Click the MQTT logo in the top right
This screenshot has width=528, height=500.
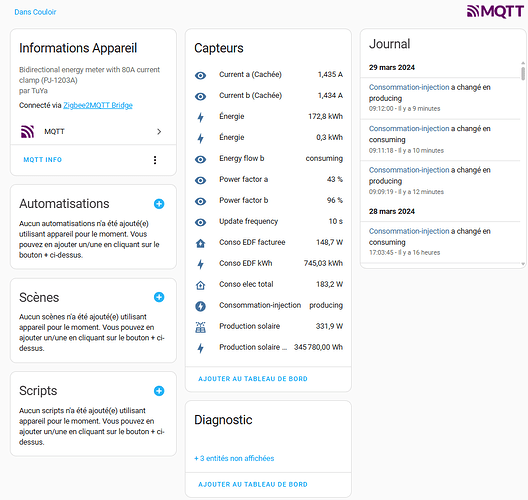pyautogui.click(x=495, y=11)
